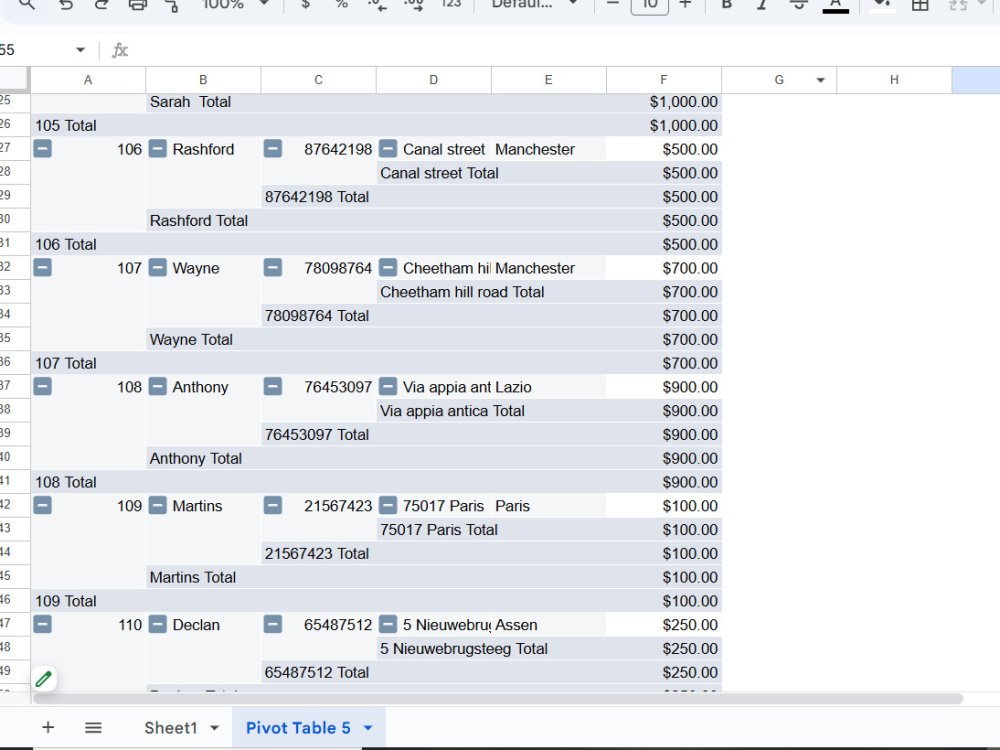Click the "Assen" cell
This screenshot has width=1000, height=750.
[548, 625]
